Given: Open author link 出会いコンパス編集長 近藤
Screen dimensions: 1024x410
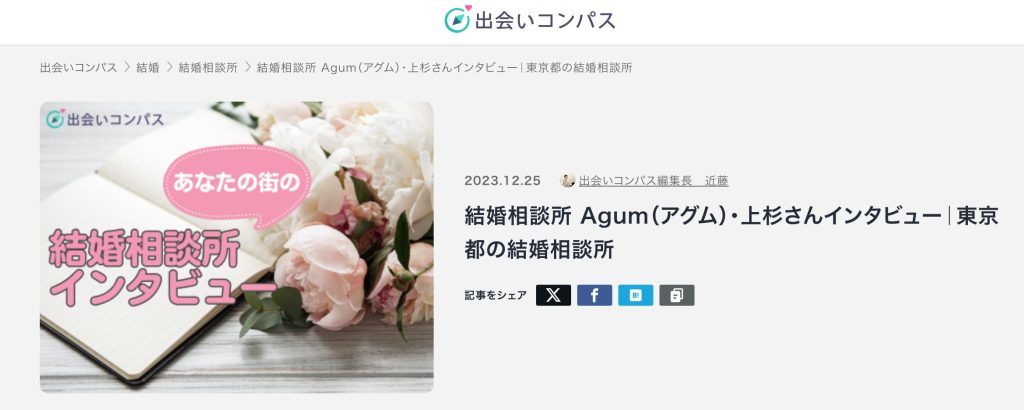Looking at the screenshot, I should (x=653, y=181).
